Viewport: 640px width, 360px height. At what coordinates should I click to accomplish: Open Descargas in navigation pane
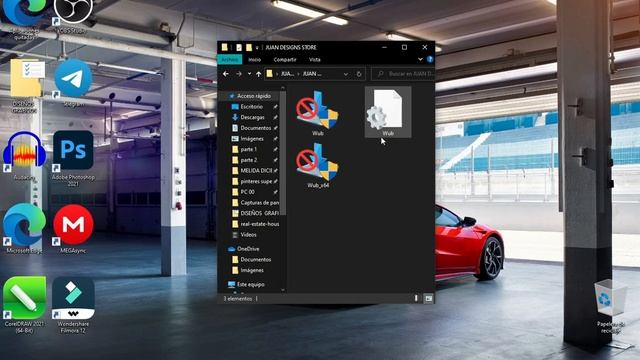(x=252, y=117)
